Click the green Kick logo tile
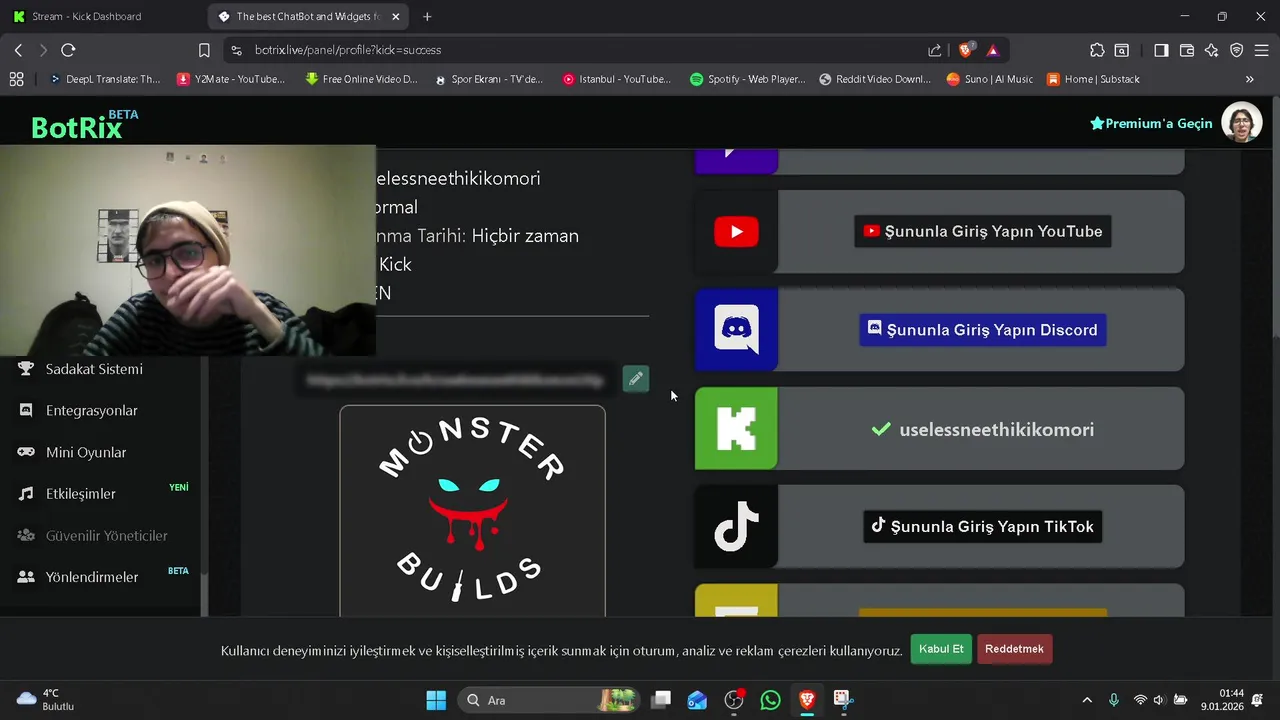Viewport: 1280px width, 720px height. pyautogui.click(x=736, y=428)
